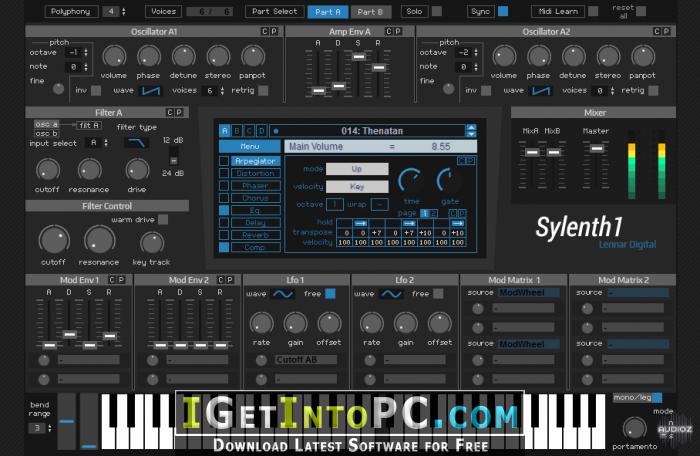The height and width of the screenshot is (456, 700).
Task: Flip the 12 dB / 24 dB filter switch
Action: [174, 157]
